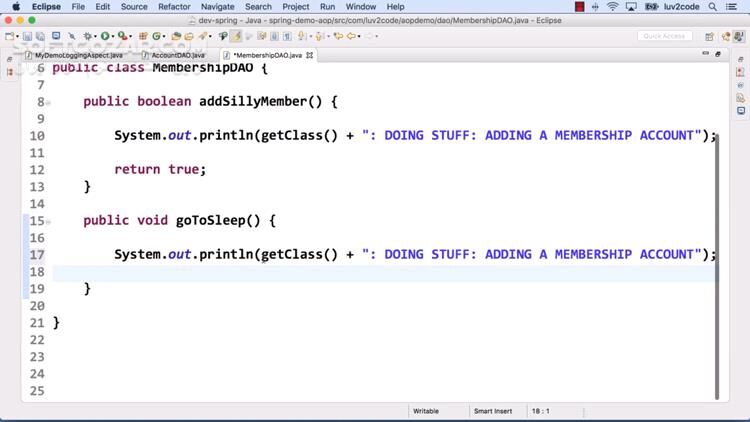Open the Refactor menu
The image size is (750, 422).
click(x=174, y=7)
